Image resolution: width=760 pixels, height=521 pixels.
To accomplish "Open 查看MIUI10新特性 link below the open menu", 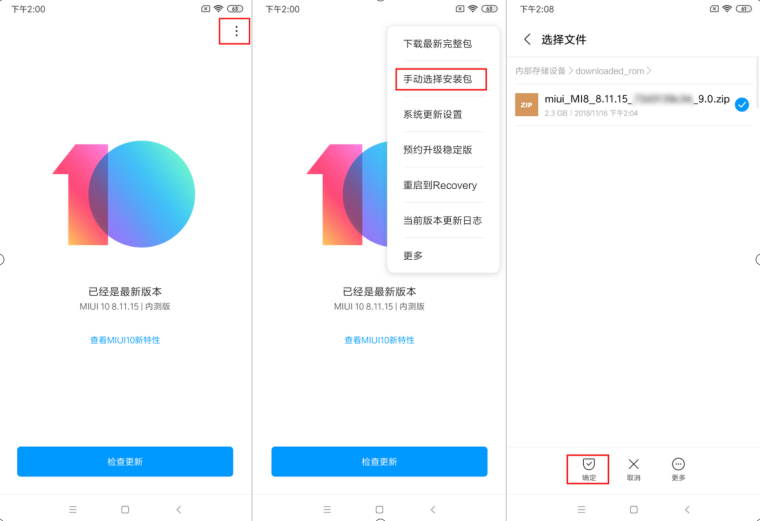I will pos(379,340).
